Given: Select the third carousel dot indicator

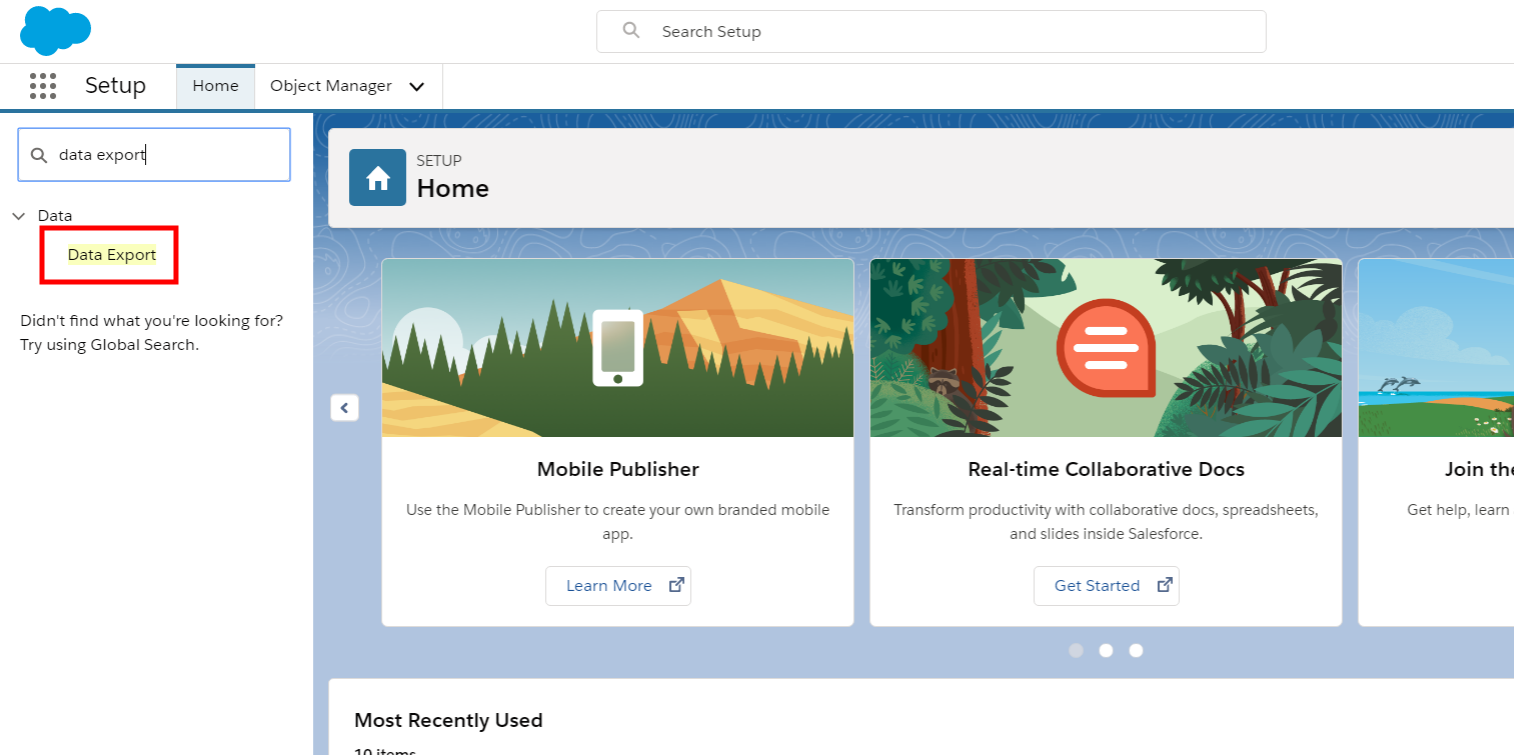Looking at the screenshot, I should pyautogui.click(x=1136, y=650).
